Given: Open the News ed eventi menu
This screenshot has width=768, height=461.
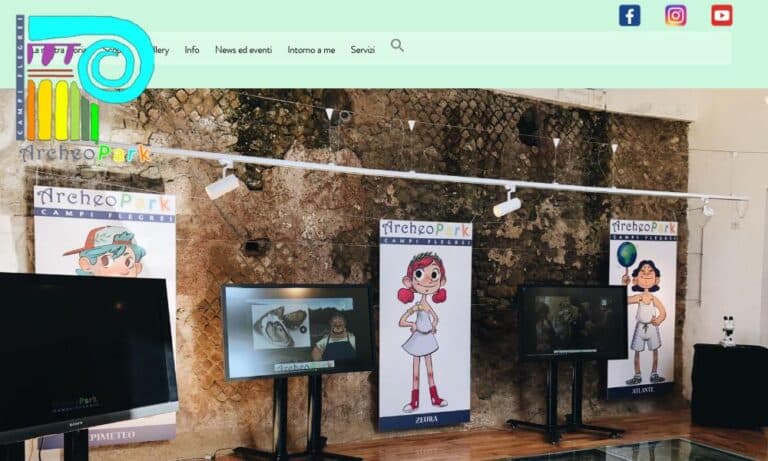Looking at the screenshot, I should coord(243,50).
